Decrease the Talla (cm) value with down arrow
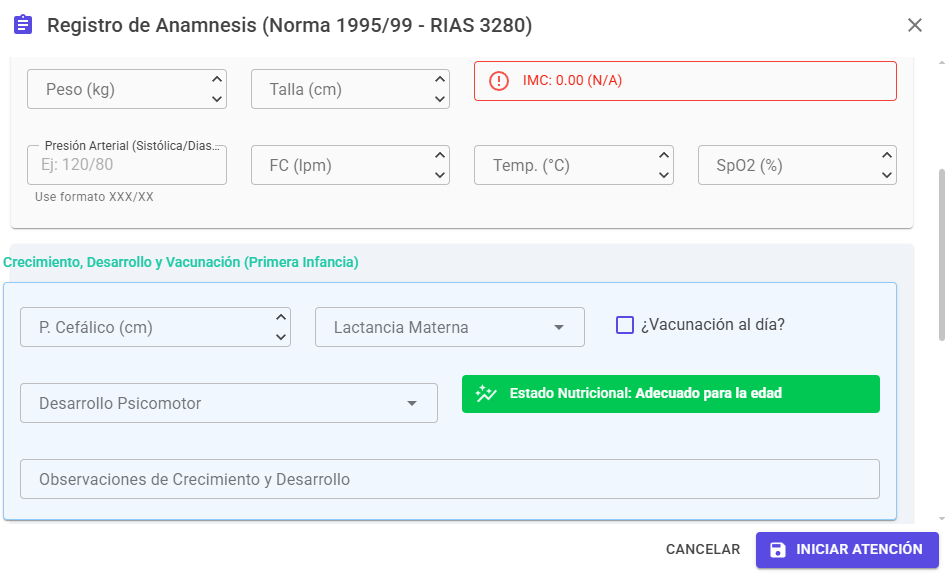This screenshot has height=575, width=945. click(440, 99)
